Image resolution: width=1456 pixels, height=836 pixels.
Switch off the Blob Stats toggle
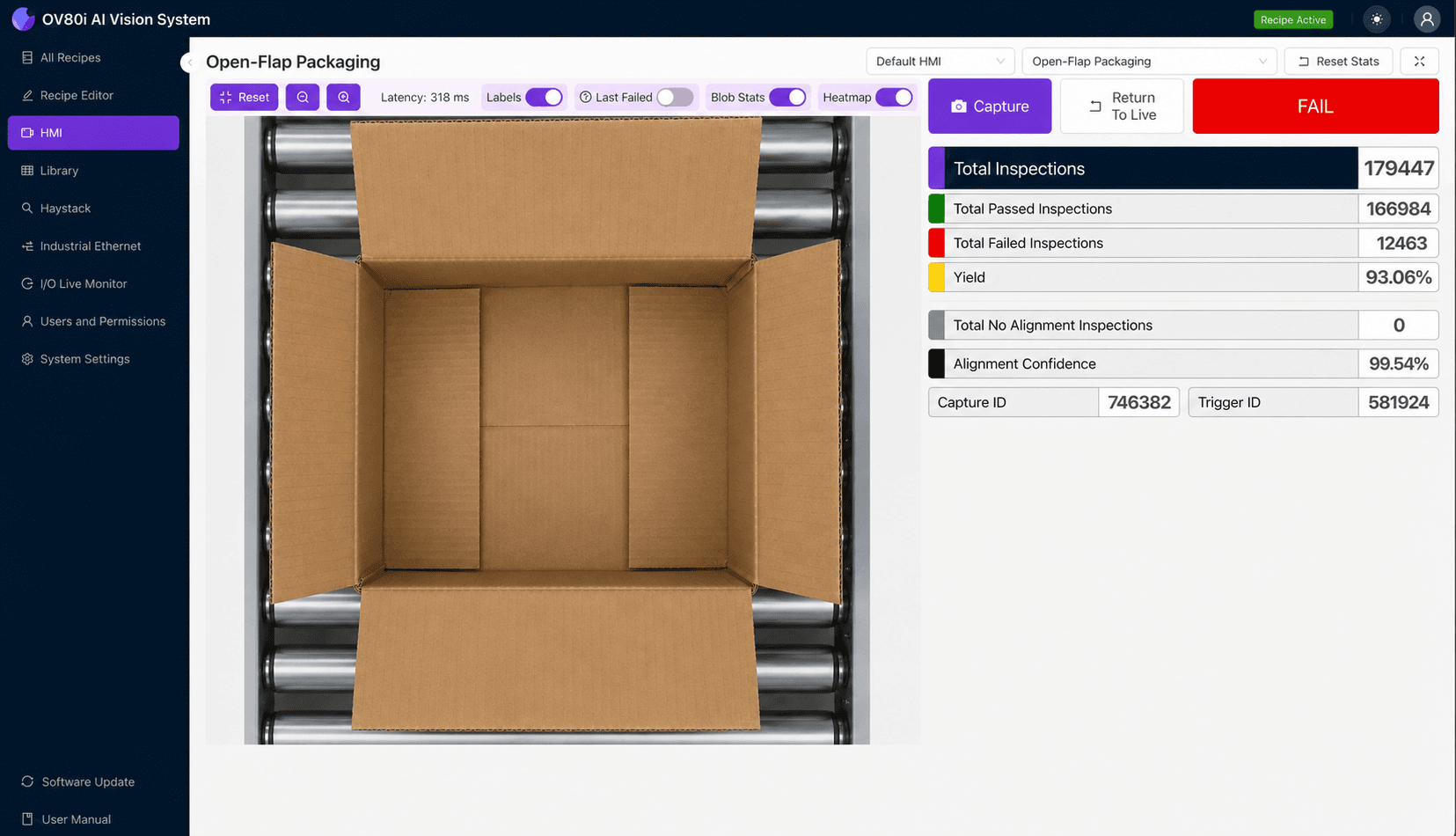pos(787,98)
